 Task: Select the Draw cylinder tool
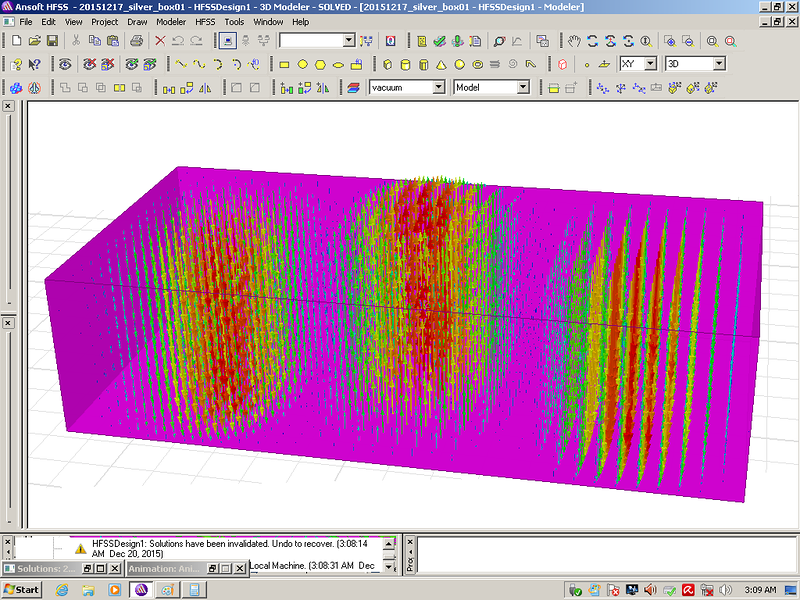(405, 64)
